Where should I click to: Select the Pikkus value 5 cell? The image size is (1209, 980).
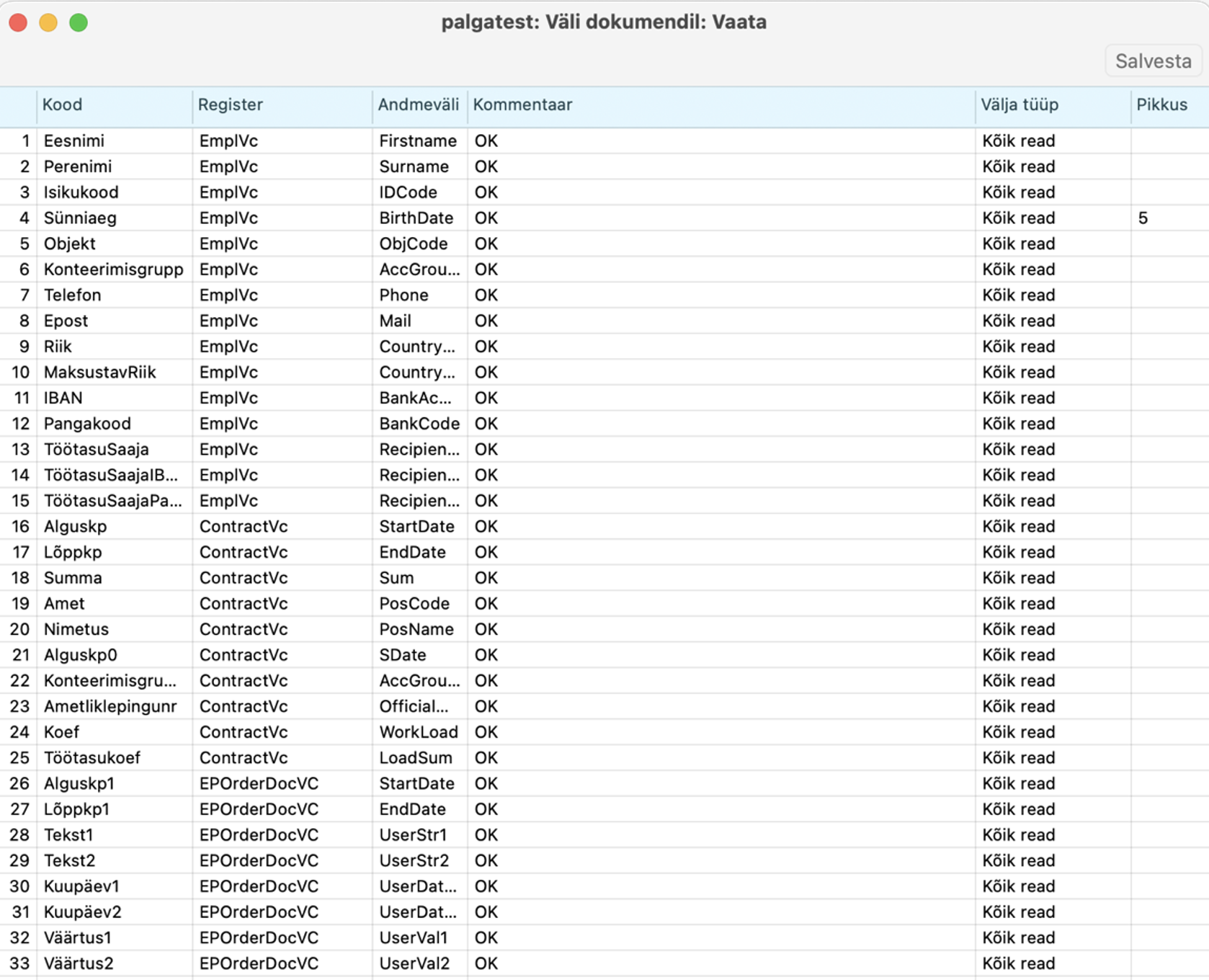[1169, 218]
